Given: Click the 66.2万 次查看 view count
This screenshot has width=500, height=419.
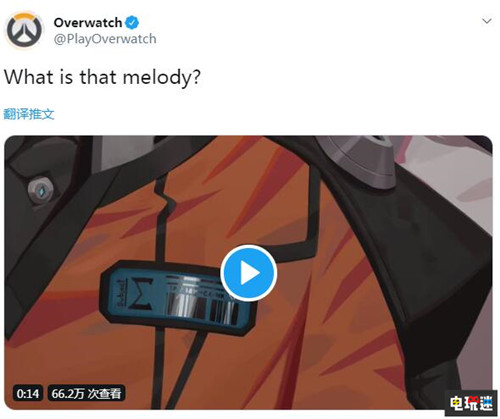Looking at the screenshot, I should tap(86, 394).
